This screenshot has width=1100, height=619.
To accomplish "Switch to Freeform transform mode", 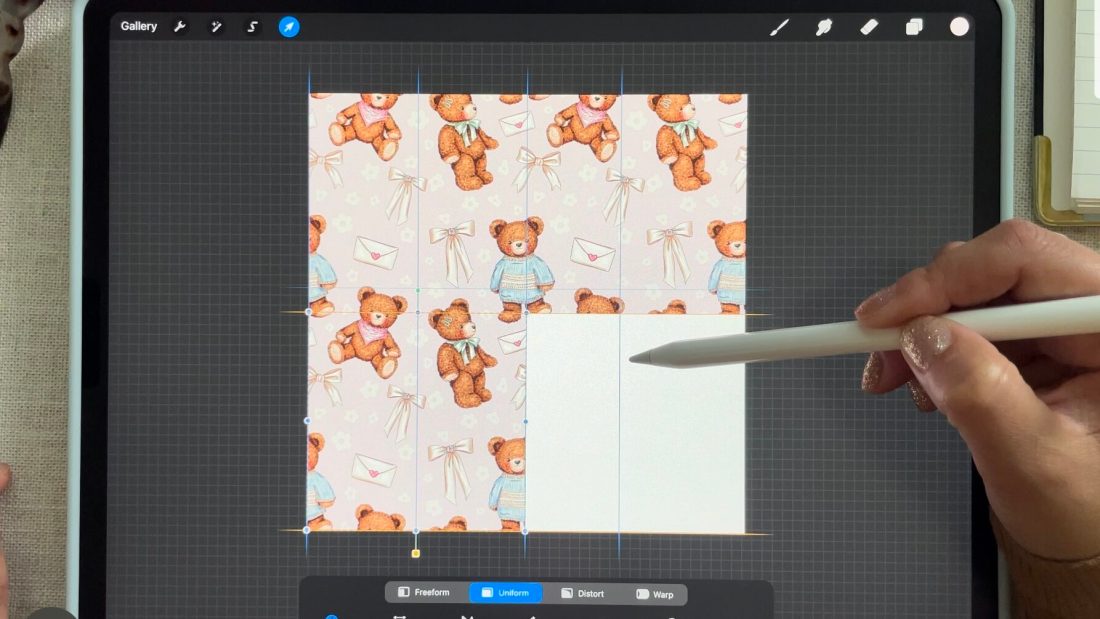I will (424, 592).
